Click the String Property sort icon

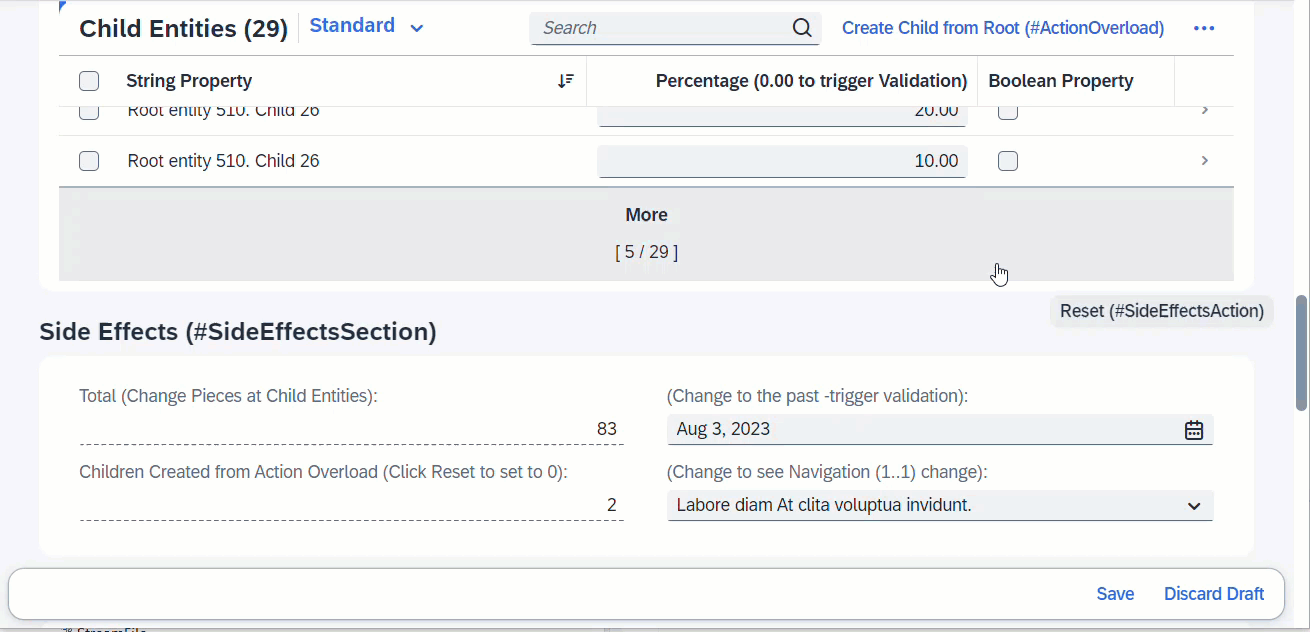pos(566,81)
